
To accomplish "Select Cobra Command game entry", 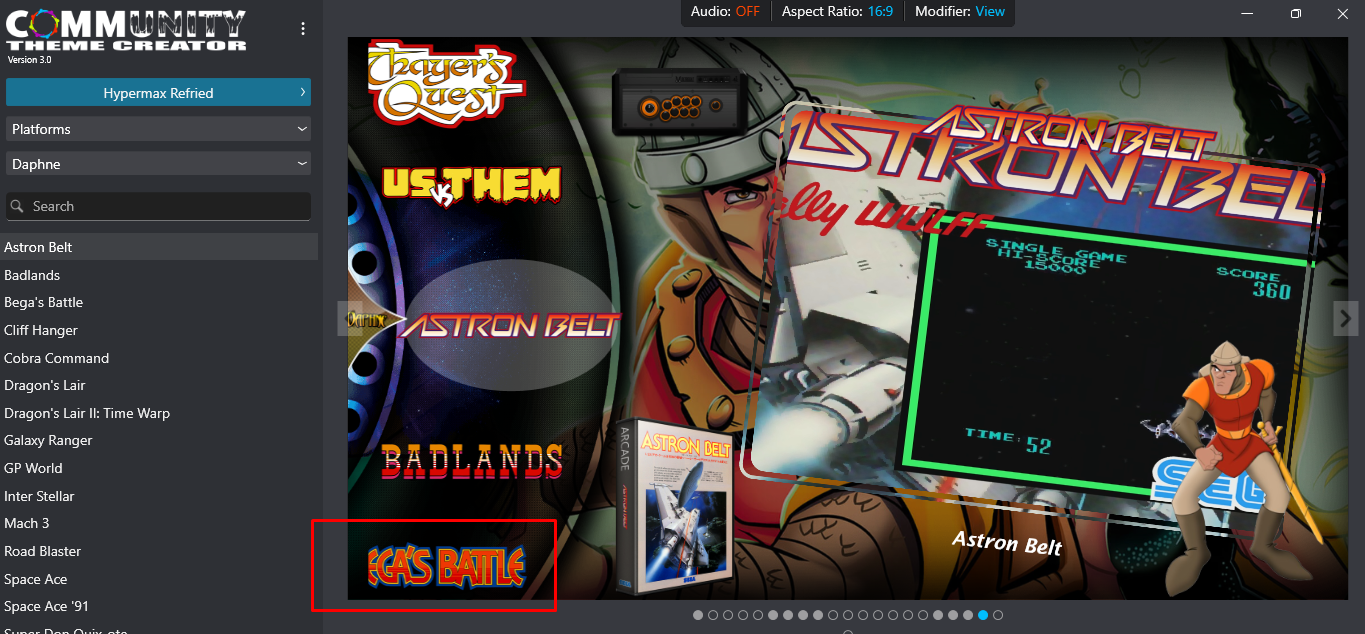I will (159, 358).
